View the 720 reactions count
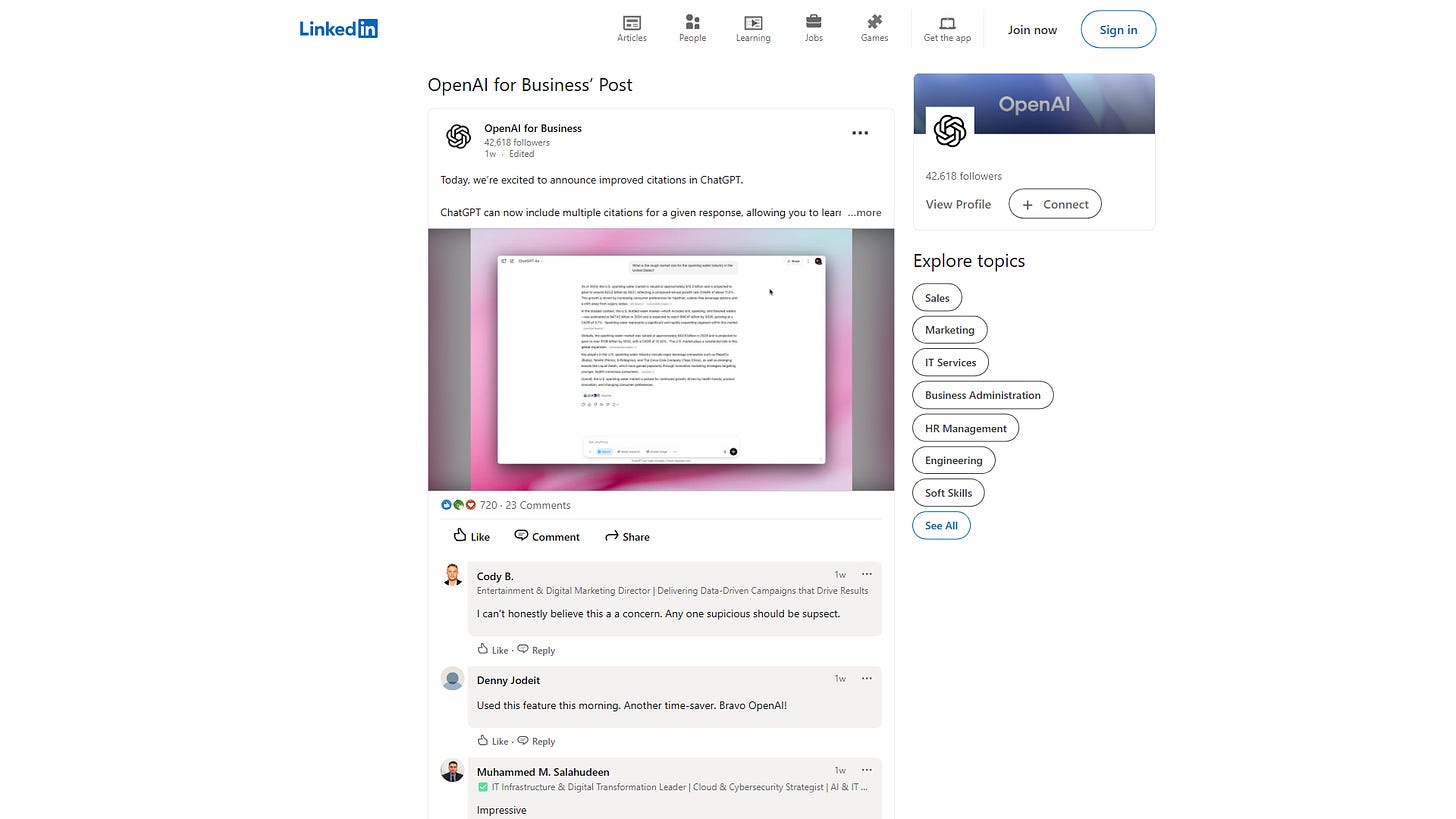1456x819 pixels. tap(488, 505)
